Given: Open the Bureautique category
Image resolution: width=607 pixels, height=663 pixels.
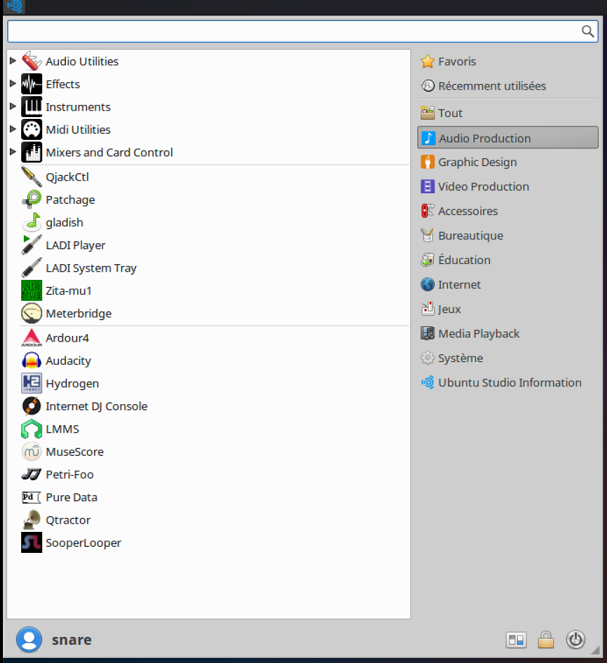Looking at the screenshot, I should click(508, 236).
